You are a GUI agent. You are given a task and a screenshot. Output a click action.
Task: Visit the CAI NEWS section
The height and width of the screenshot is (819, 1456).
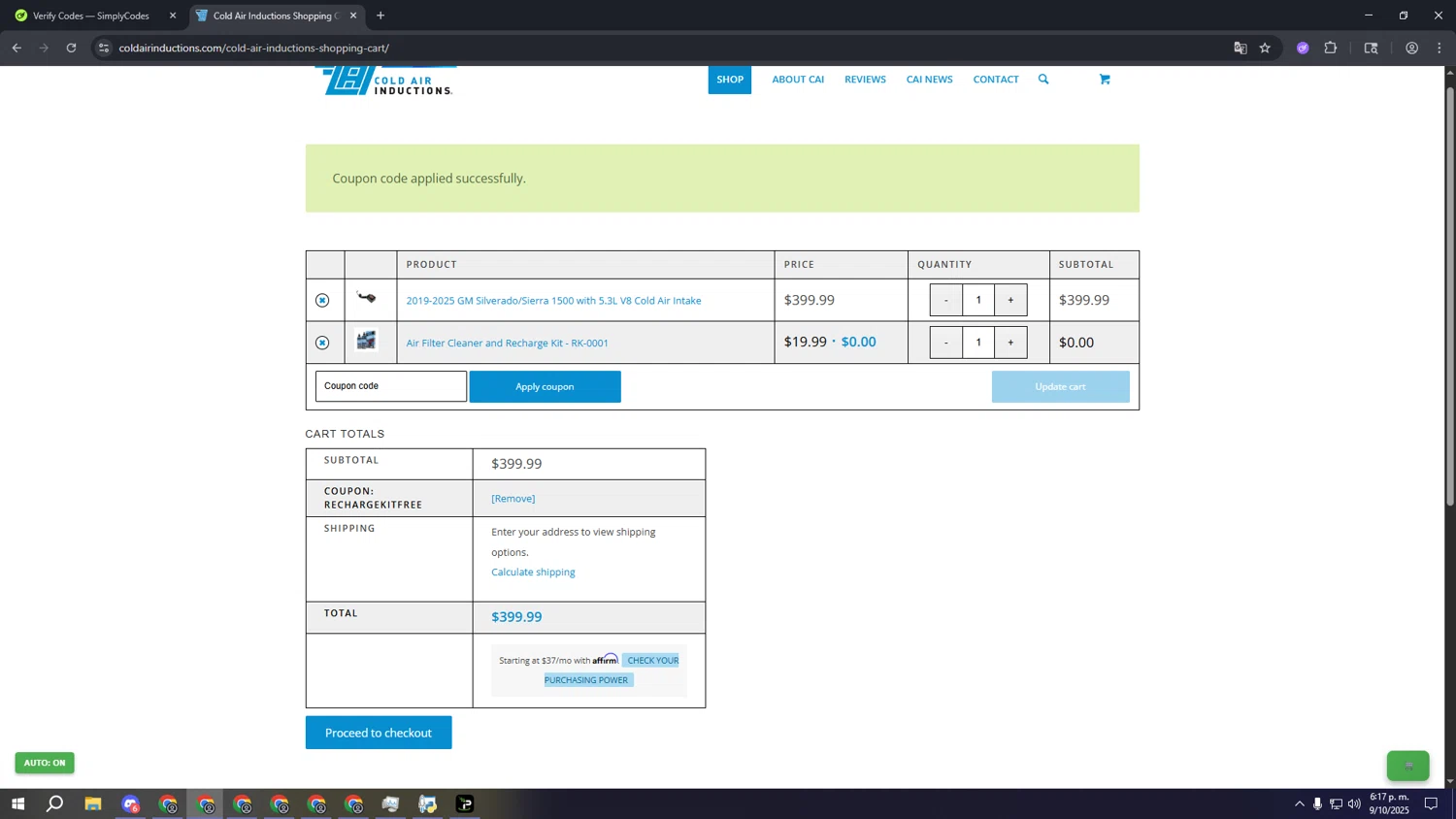(929, 80)
